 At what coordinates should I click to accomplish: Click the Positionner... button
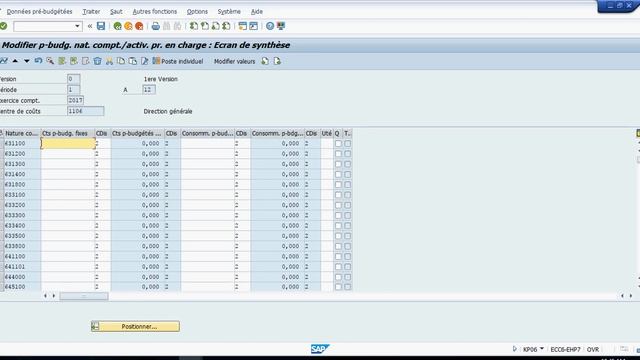[x=136, y=327]
